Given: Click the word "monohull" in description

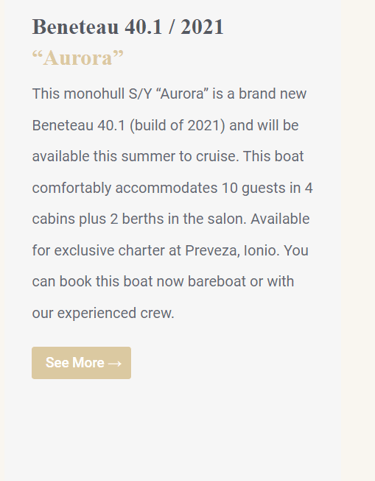Looking at the screenshot, I should pyautogui.click(x=94, y=94).
